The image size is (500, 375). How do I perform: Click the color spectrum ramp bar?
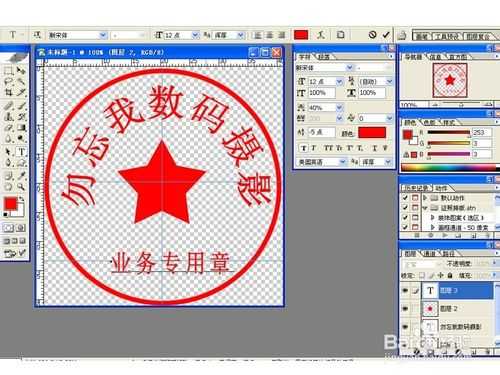click(449, 168)
